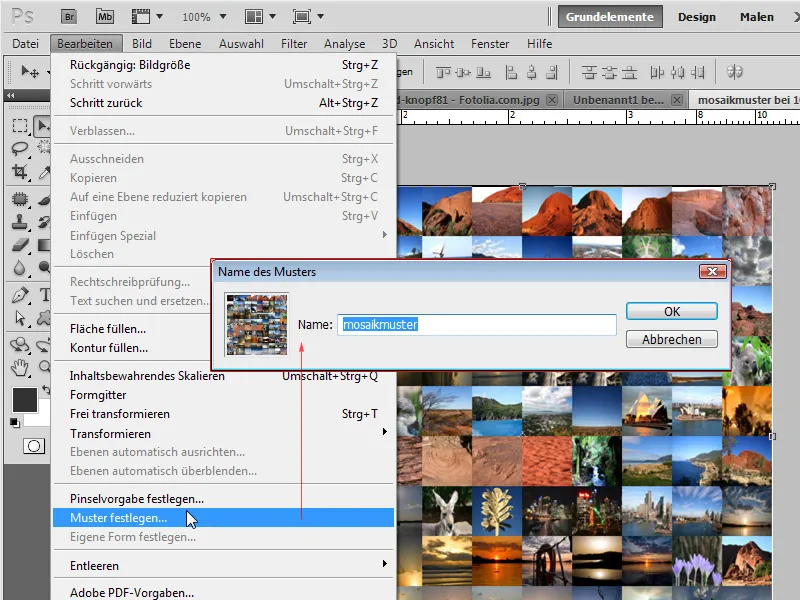The height and width of the screenshot is (600, 800).
Task: Select the Eraser tool
Action: point(20,245)
